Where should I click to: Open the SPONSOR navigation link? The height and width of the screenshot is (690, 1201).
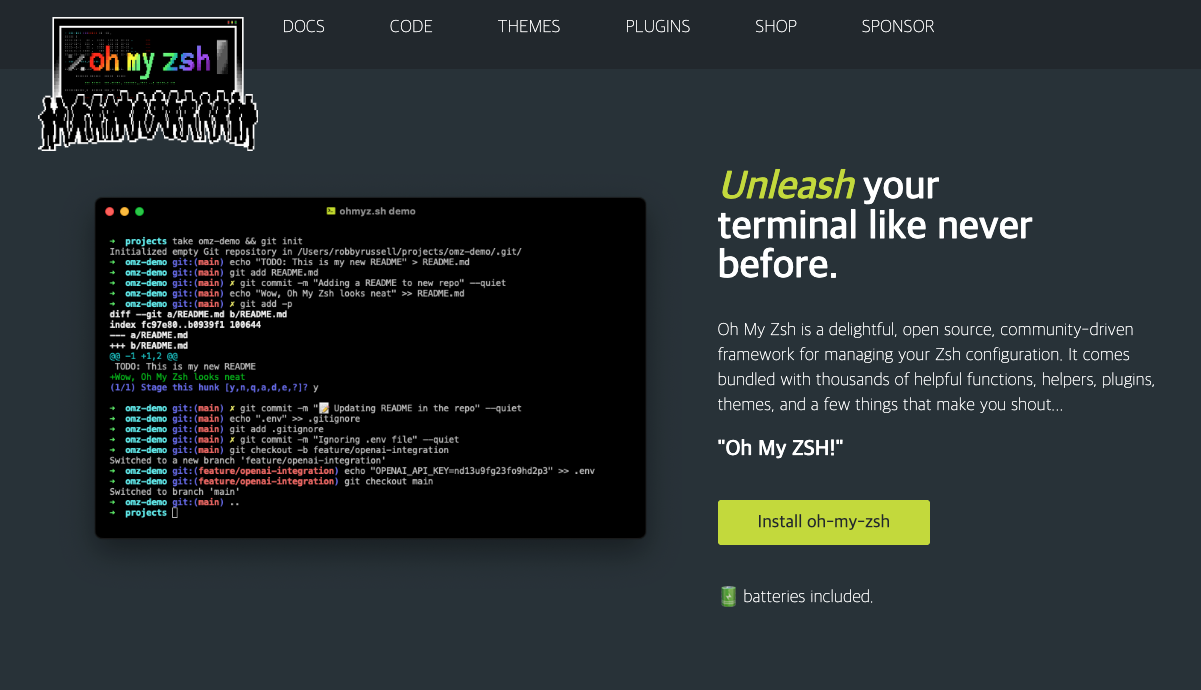(898, 27)
